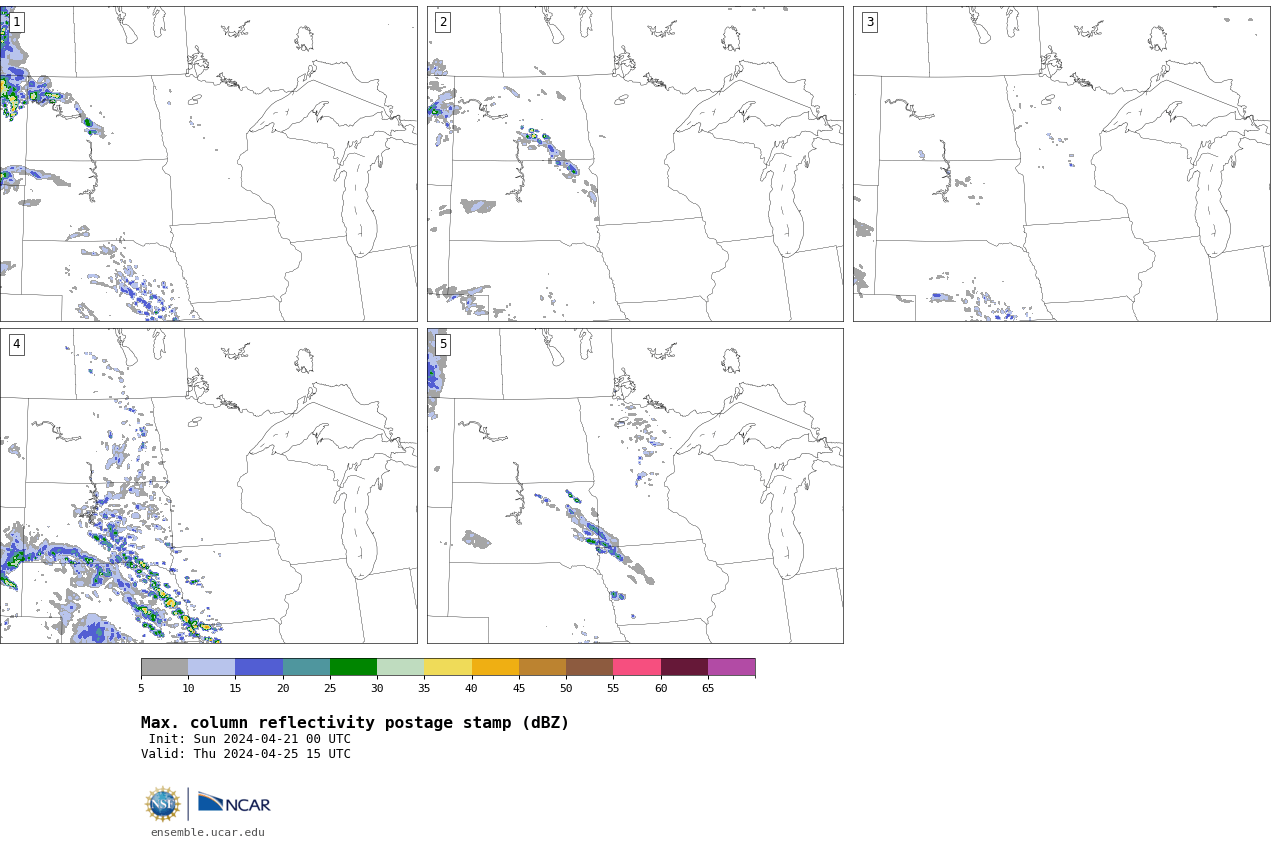The height and width of the screenshot is (844, 1280).
Task: Click the panel number label 5
Action: (443, 344)
